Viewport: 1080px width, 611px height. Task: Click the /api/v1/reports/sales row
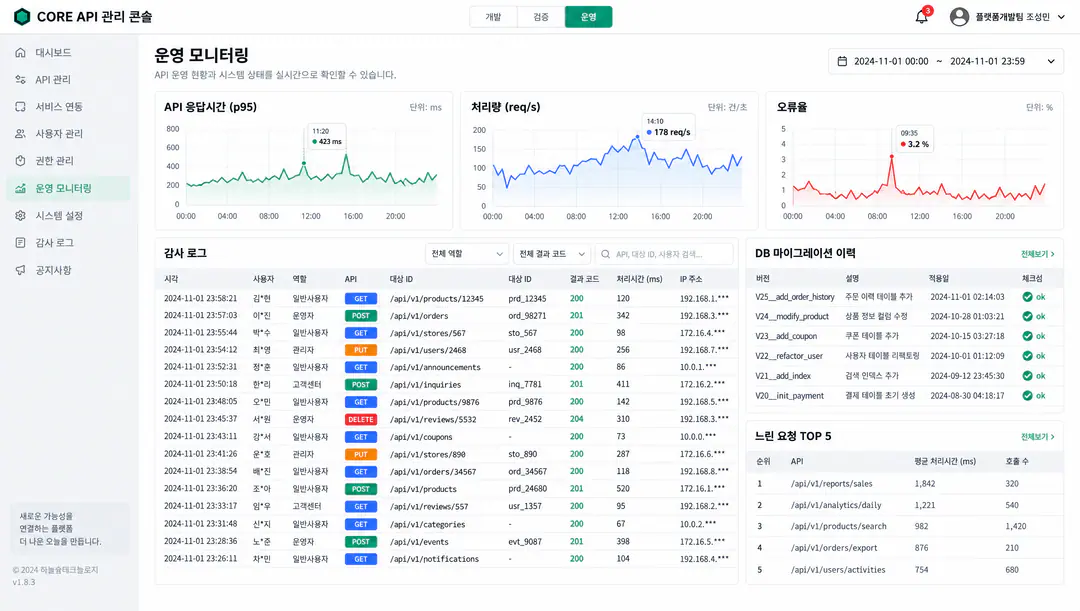click(904, 484)
